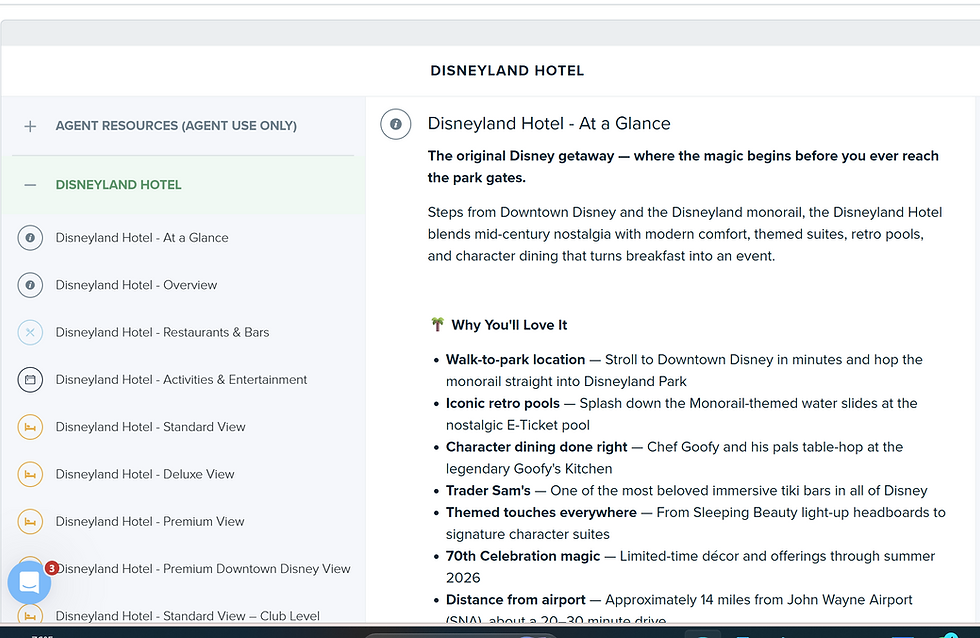This screenshot has width=980, height=638.
Task: Click info icon beside At a Glance sidebar item
Action: (30, 238)
